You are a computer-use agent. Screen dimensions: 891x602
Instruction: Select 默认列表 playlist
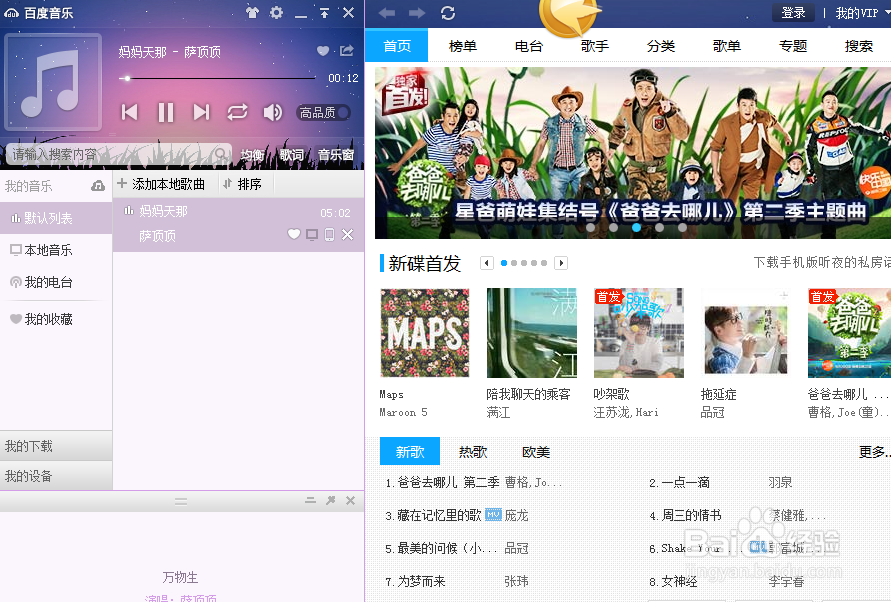pos(56,218)
